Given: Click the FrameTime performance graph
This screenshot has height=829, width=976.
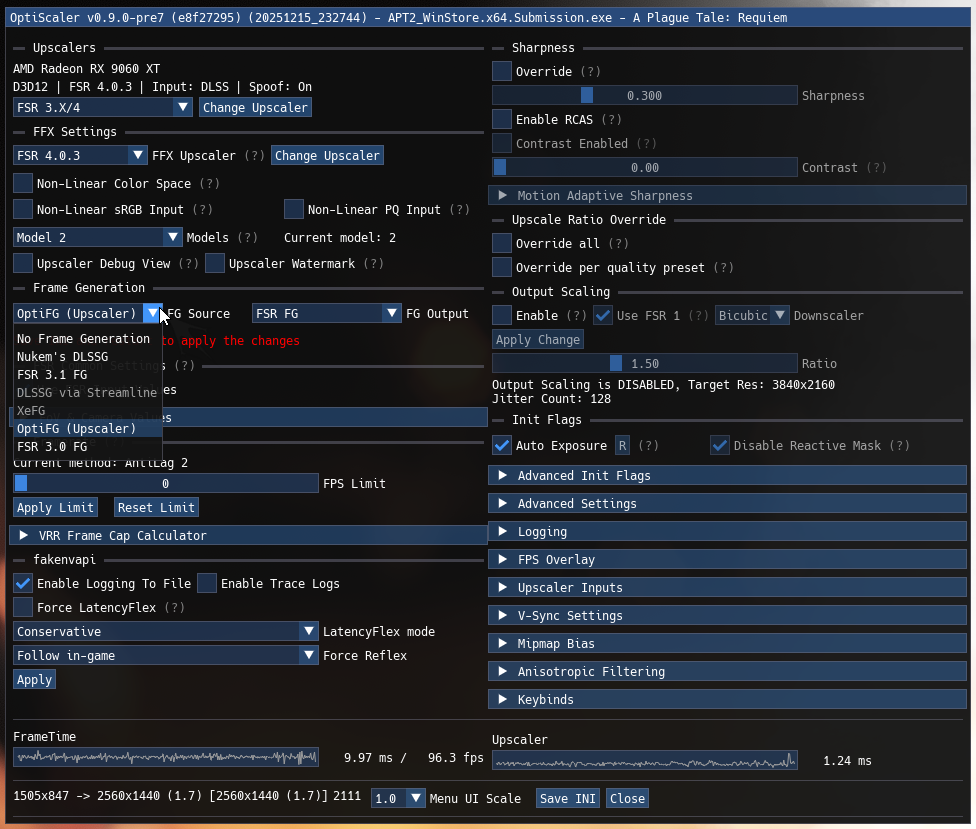Looking at the screenshot, I should (165, 757).
